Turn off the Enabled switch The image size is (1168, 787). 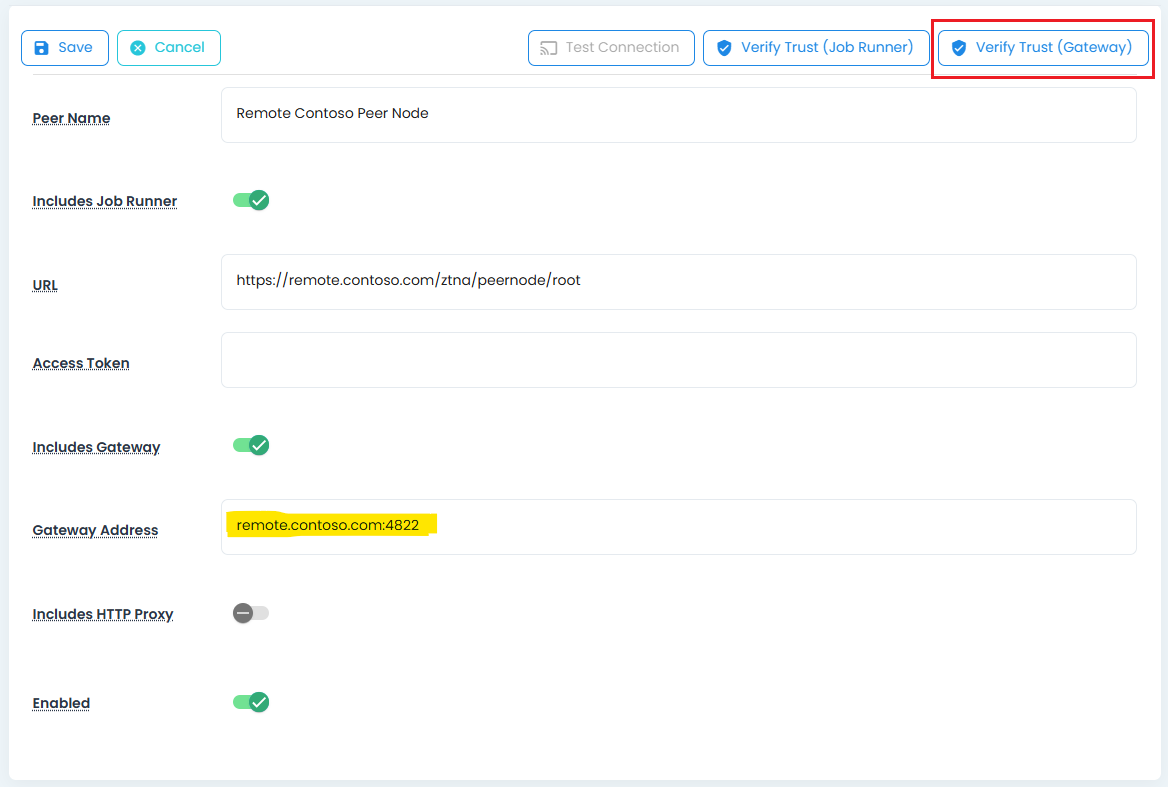click(251, 702)
